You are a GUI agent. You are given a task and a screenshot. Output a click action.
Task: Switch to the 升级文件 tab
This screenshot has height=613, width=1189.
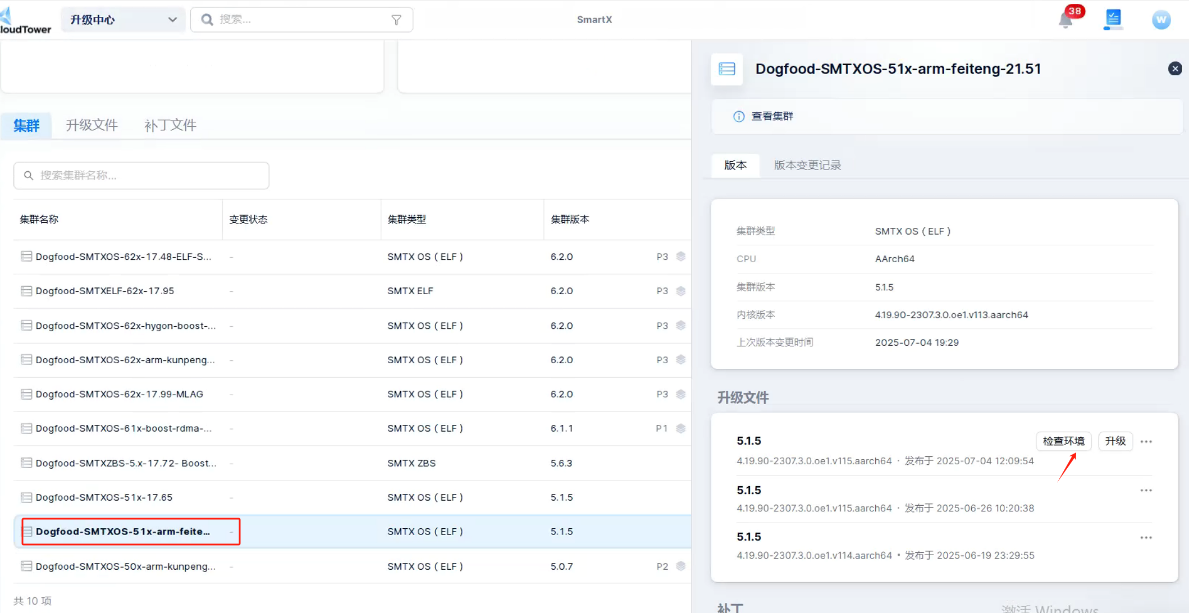[92, 125]
